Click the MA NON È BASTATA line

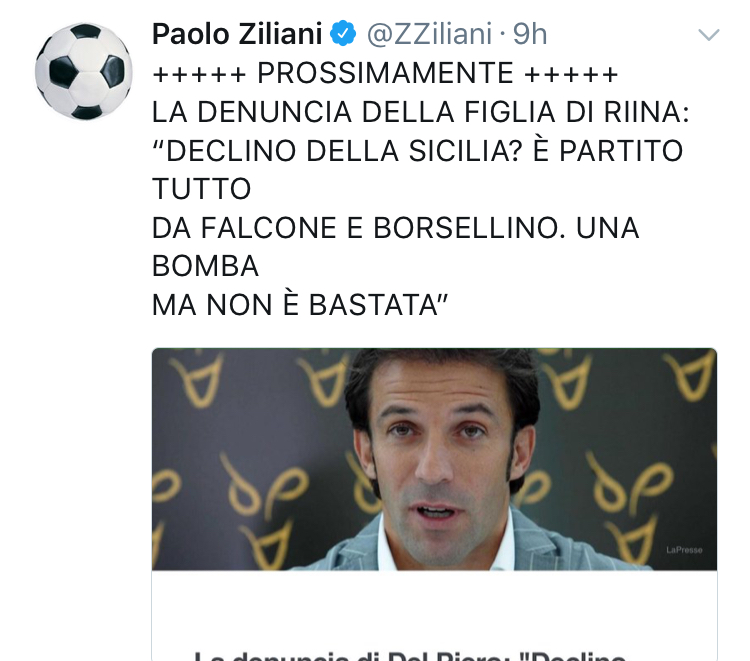(300, 305)
